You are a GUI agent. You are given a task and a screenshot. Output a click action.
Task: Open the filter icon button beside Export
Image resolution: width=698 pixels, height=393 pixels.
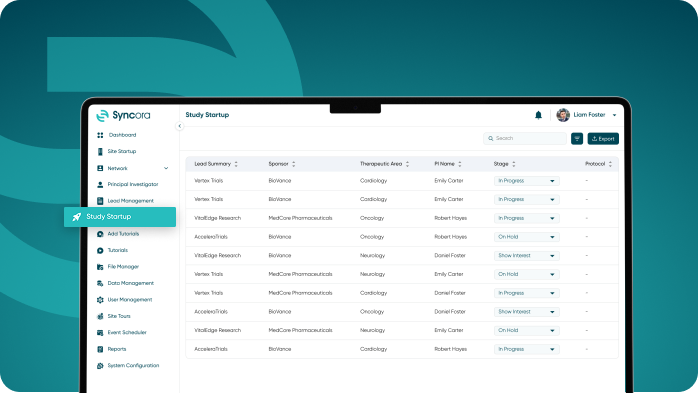coord(577,139)
